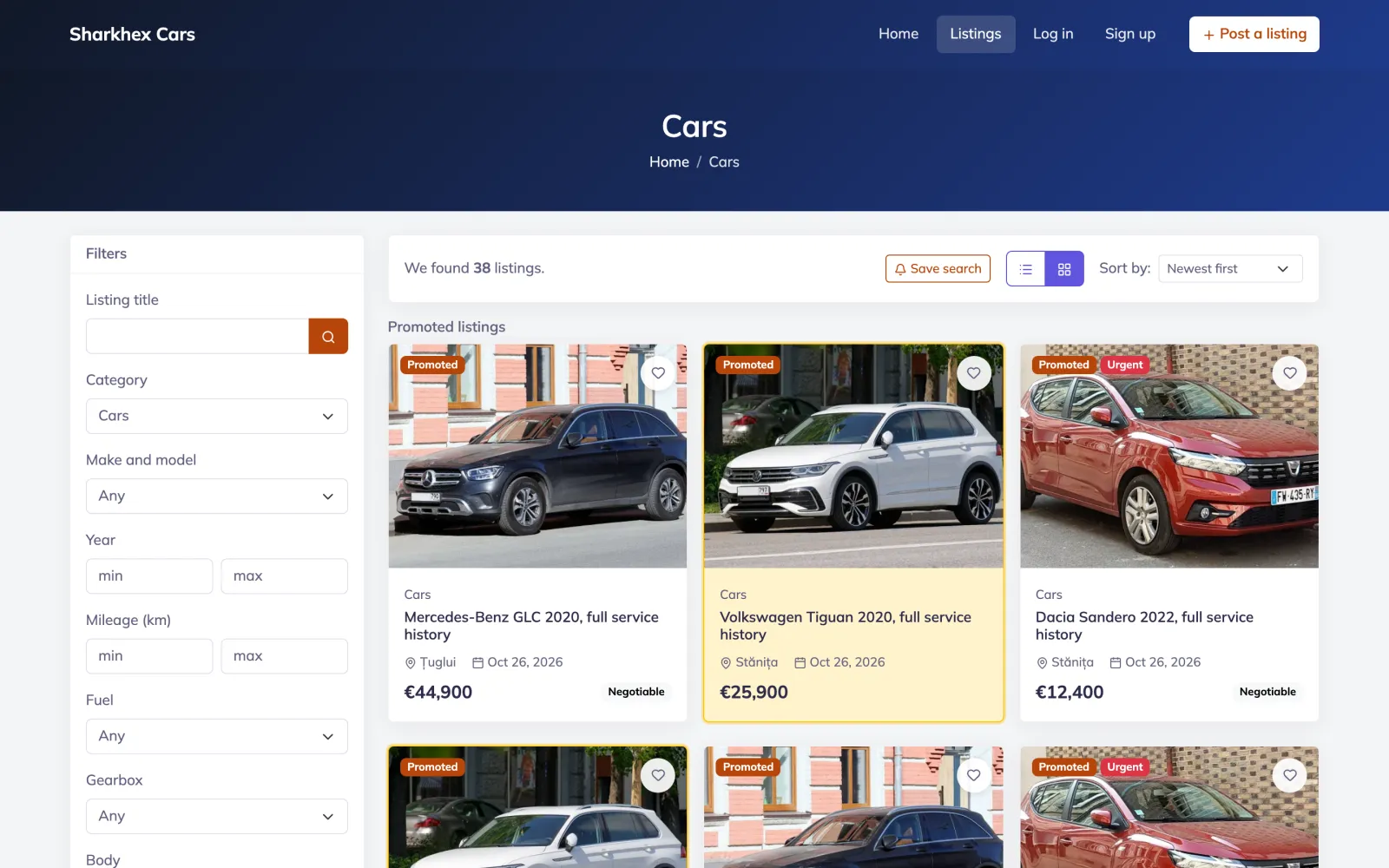Image resolution: width=1389 pixels, height=868 pixels.
Task: Open the Volkswagen Tiguan 2020 listing title
Action: tap(846, 626)
